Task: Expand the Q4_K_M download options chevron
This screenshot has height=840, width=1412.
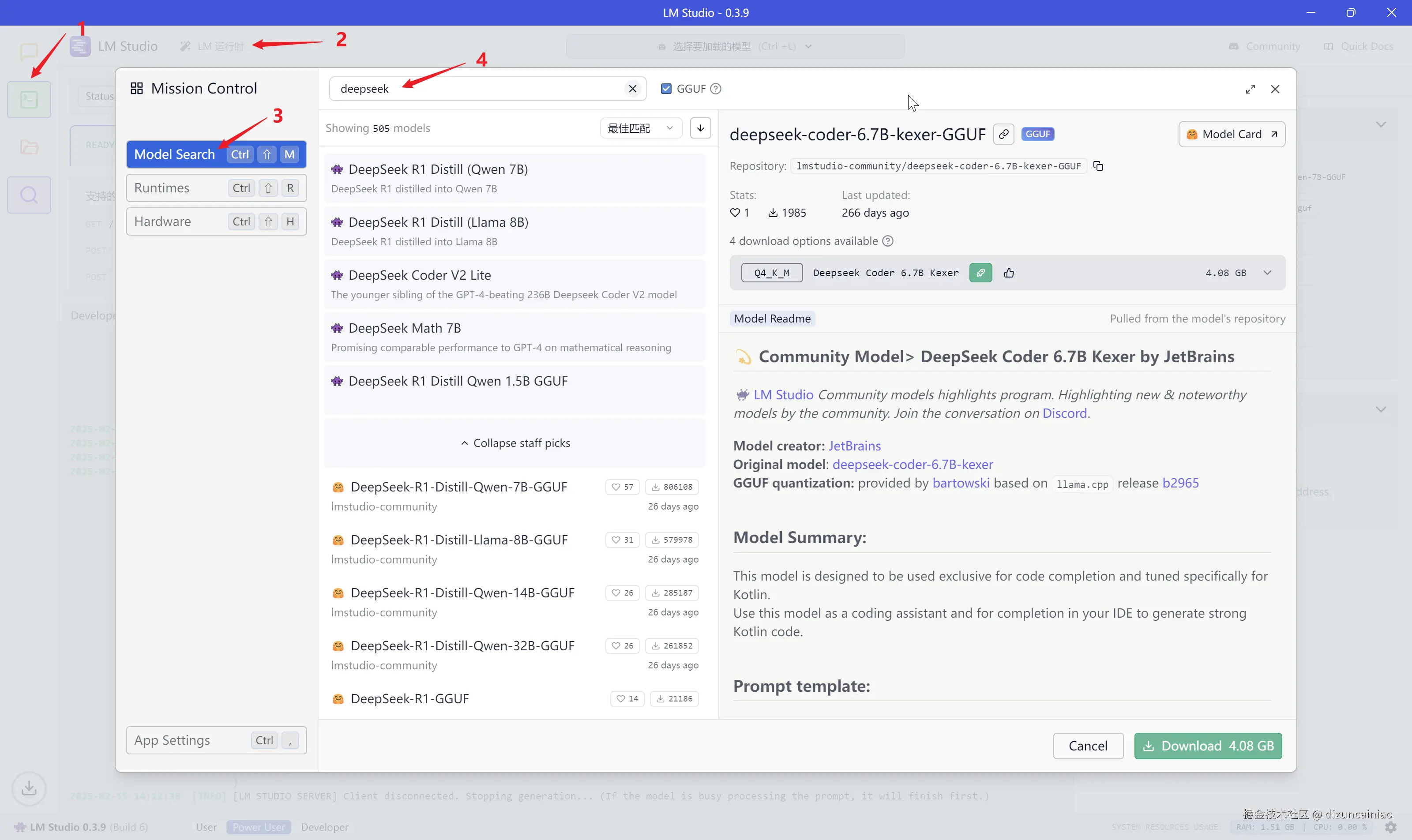Action: (x=1267, y=273)
